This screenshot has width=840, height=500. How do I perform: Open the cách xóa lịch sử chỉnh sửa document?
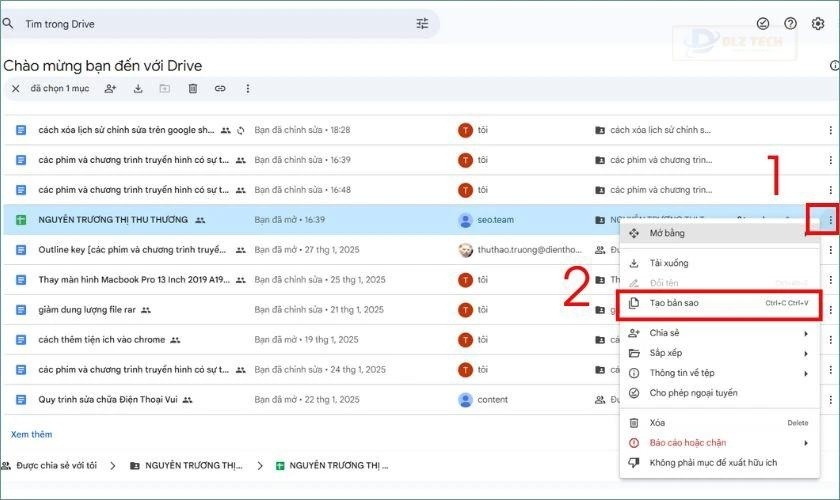coord(126,130)
